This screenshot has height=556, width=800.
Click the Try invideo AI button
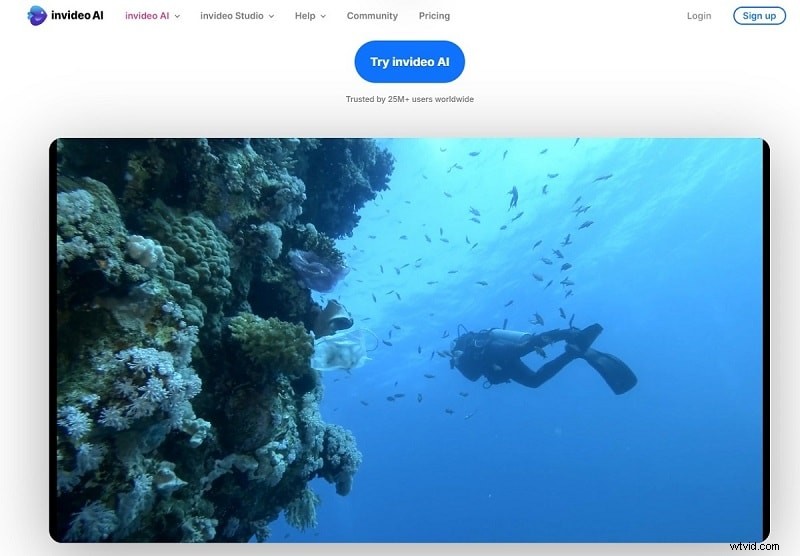click(409, 62)
